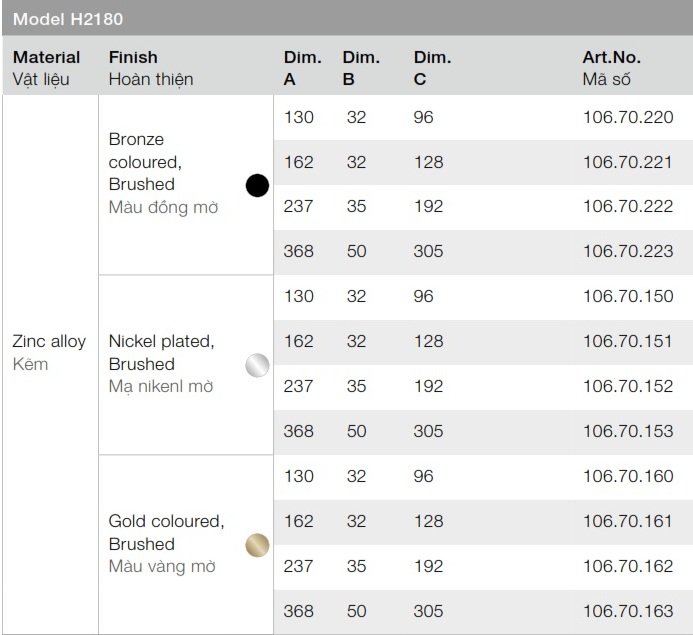Select article number 106.70.150
The image size is (693, 635).
coord(628,296)
